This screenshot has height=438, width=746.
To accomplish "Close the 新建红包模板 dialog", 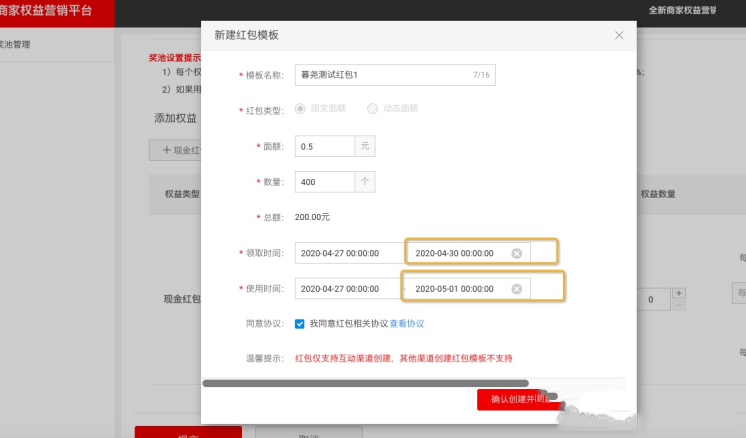I will click(x=619, y=35).
